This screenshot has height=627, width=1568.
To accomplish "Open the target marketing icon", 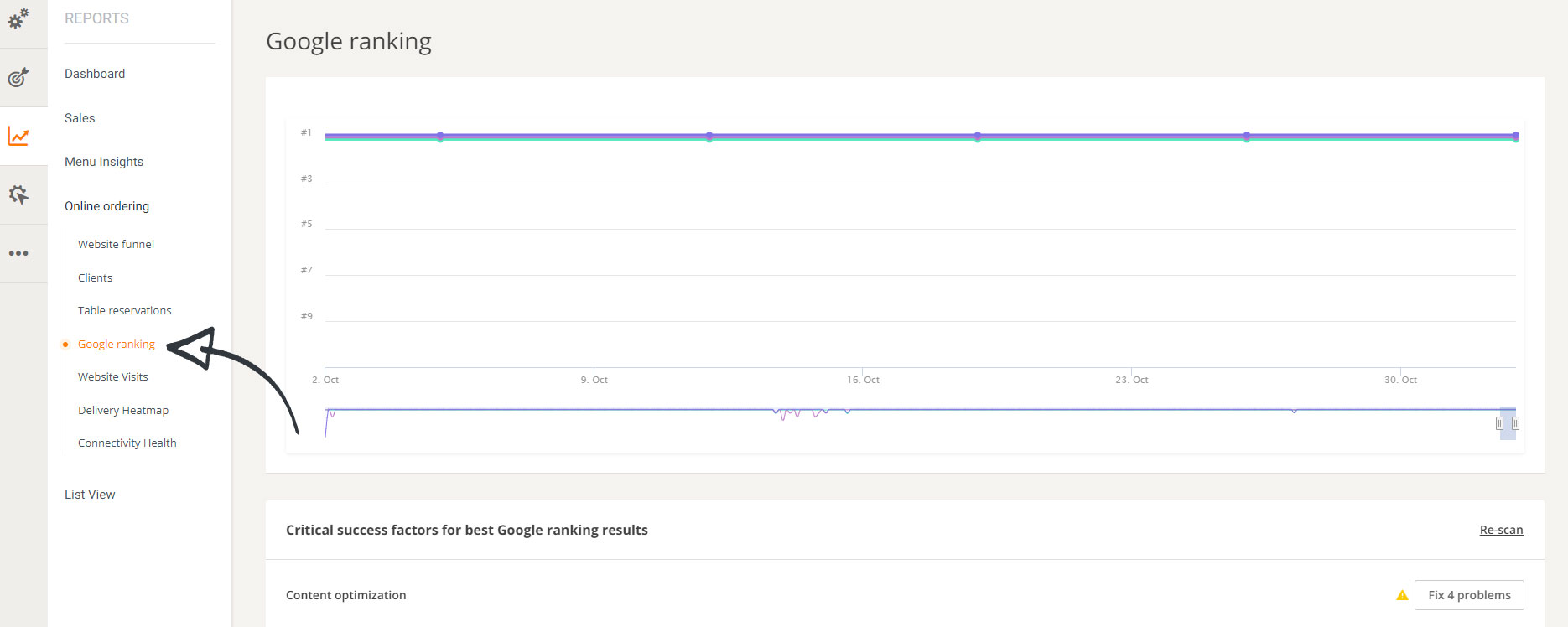I will click(18, 78).
